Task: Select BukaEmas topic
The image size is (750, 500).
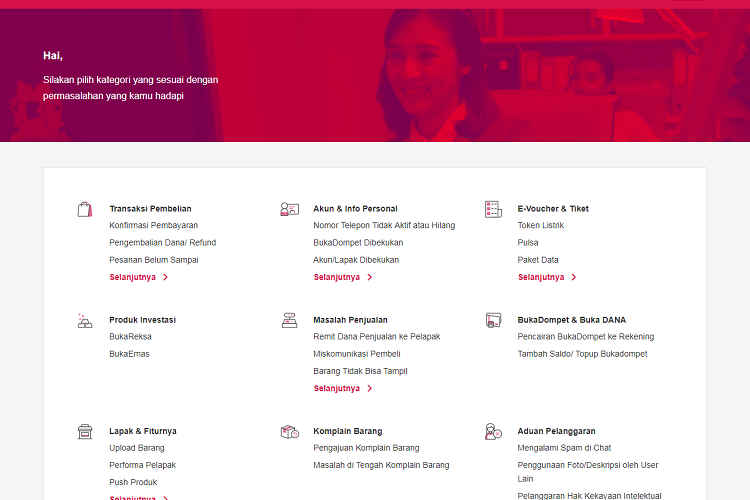Action: click(x=129, y=354)
